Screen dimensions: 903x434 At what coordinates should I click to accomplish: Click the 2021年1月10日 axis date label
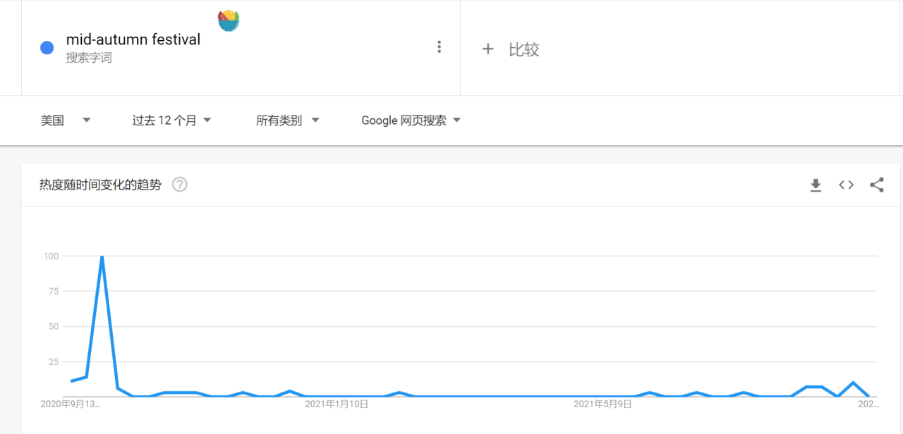click(337, 405)
